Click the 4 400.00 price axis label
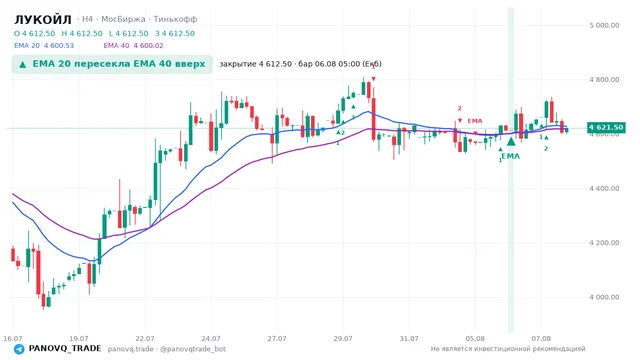This screenshot has height=360, width=640. (604, 189)
